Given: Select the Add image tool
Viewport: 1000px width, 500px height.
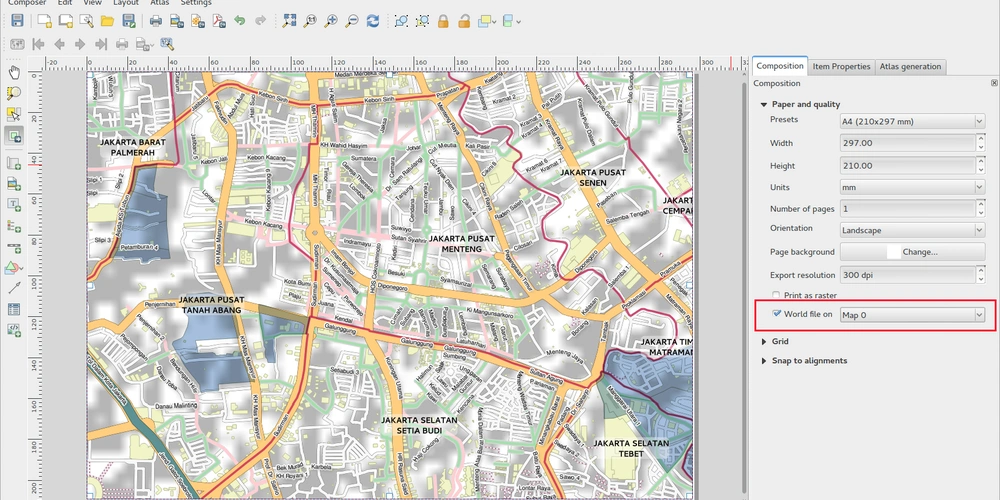Looking at the screenshot, I should (x=14, y=184).
